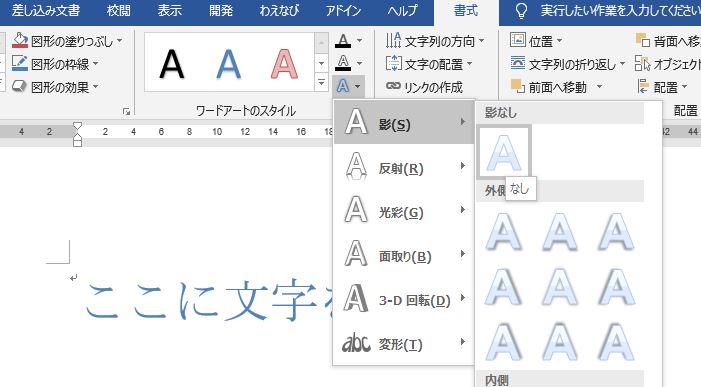701x387 pixels.
Task: Apply the blue WordArt style
Action: (x=228, y=63)
